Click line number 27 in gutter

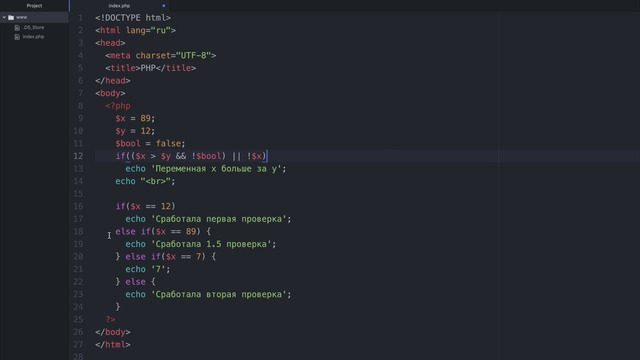(78, 344)
